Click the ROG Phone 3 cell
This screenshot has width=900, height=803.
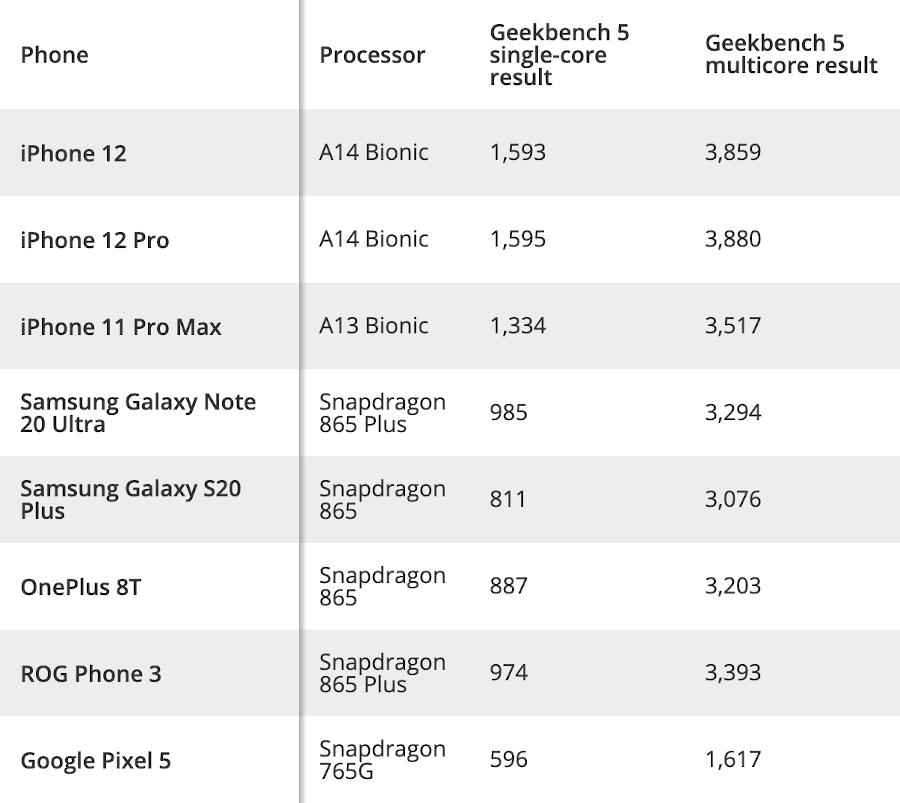pyautogui.click(x=90, y=673)
